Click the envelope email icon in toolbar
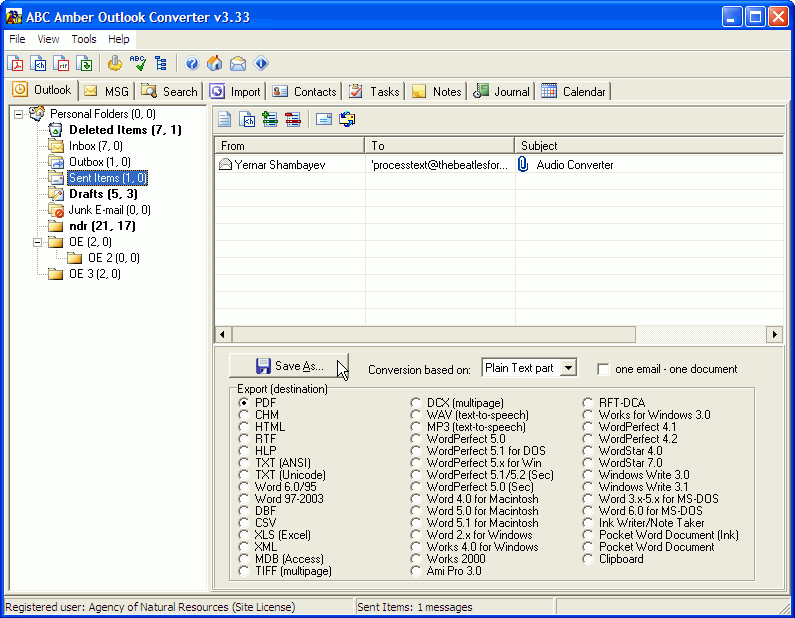The height and width of the screenshot is (618, 795). pyautogui.click(x=238, y=64)
